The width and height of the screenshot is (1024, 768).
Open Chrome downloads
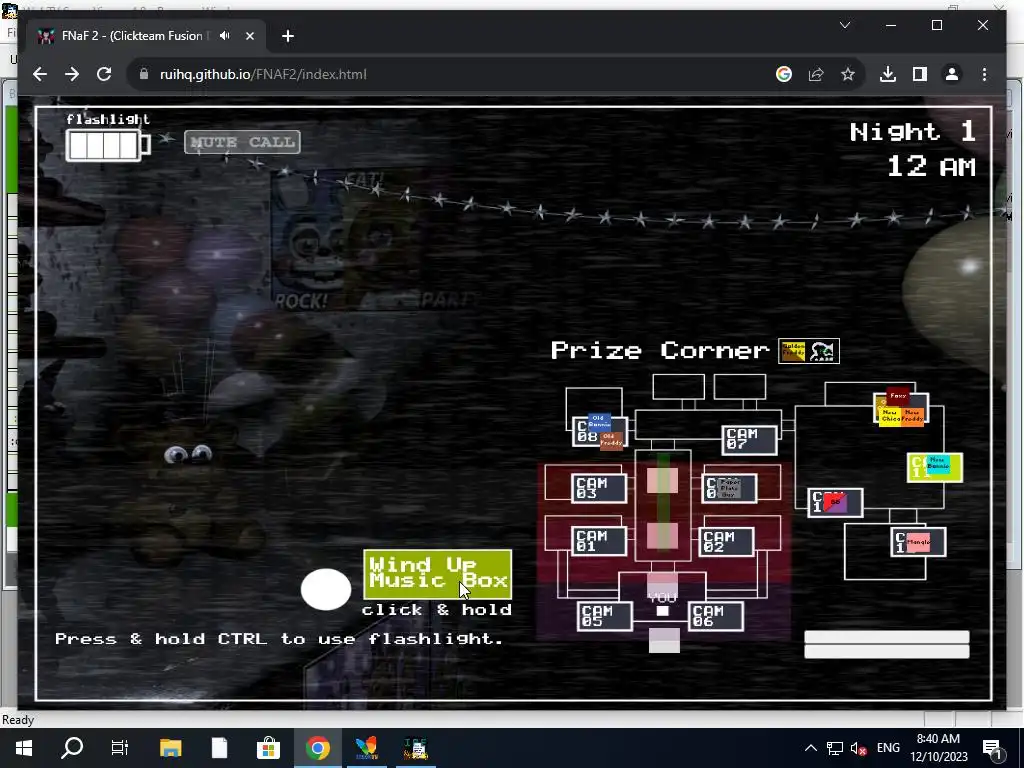click(x=888, y=74)
